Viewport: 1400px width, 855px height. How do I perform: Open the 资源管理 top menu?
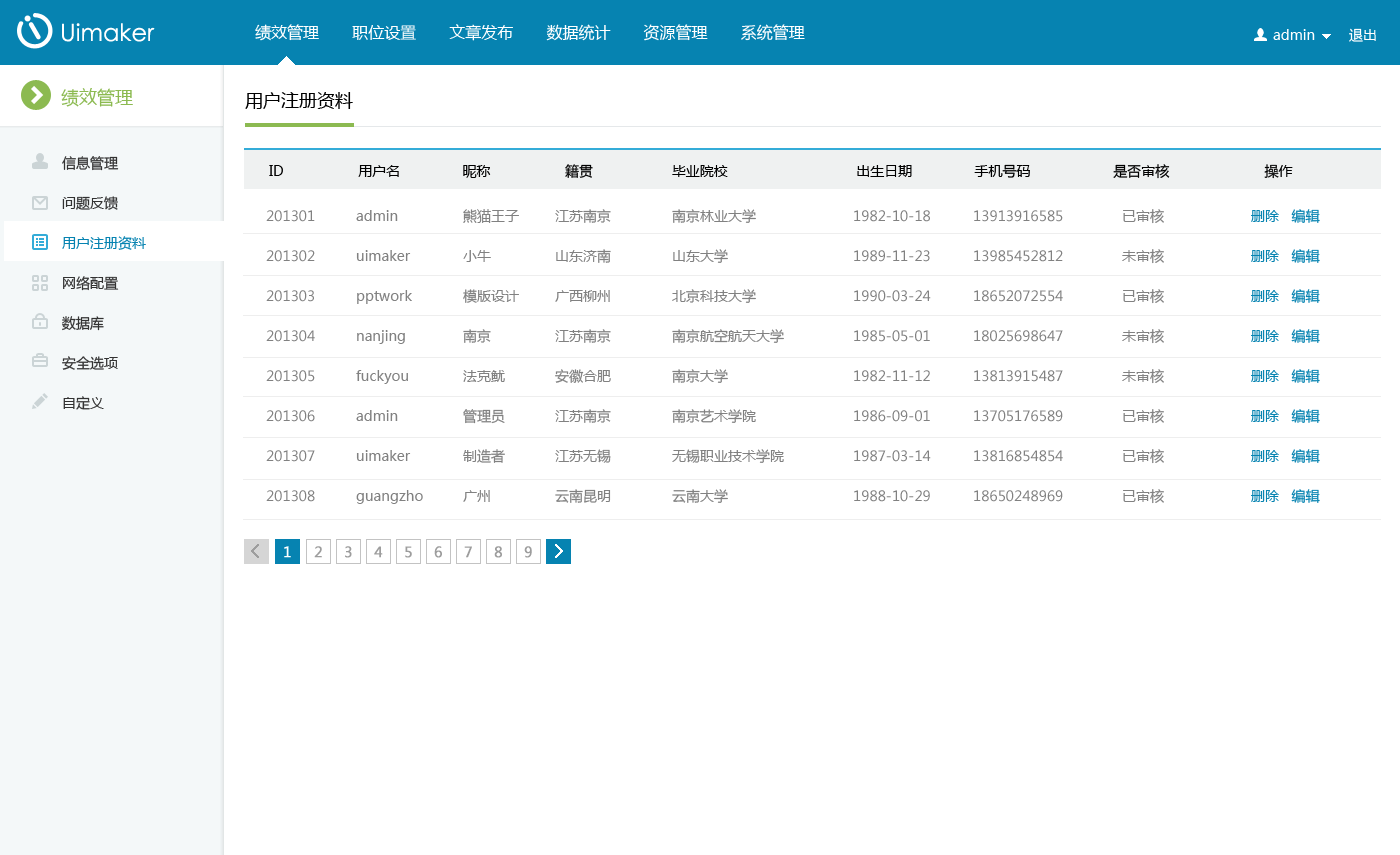pos(675,32)
